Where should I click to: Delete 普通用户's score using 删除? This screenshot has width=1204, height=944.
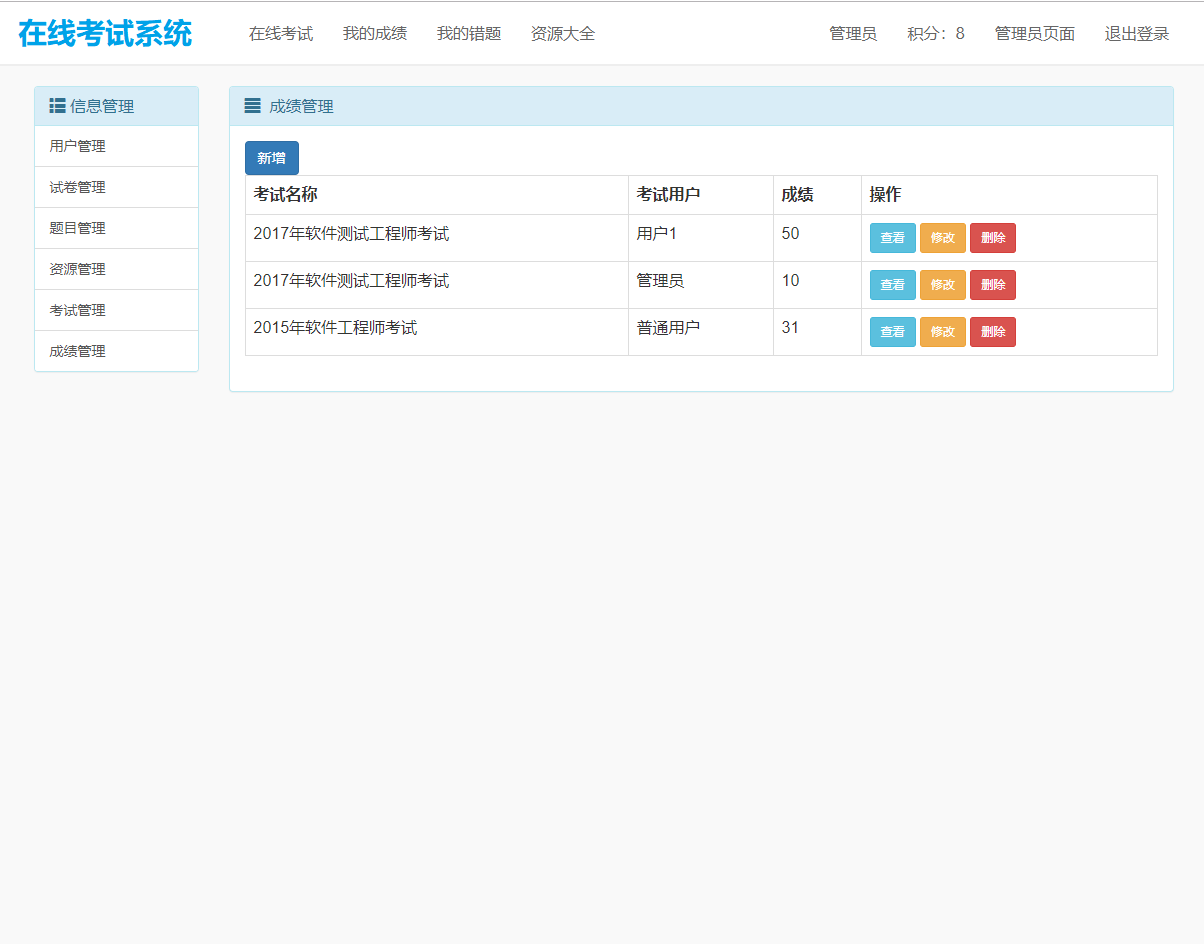click(992, 331)
